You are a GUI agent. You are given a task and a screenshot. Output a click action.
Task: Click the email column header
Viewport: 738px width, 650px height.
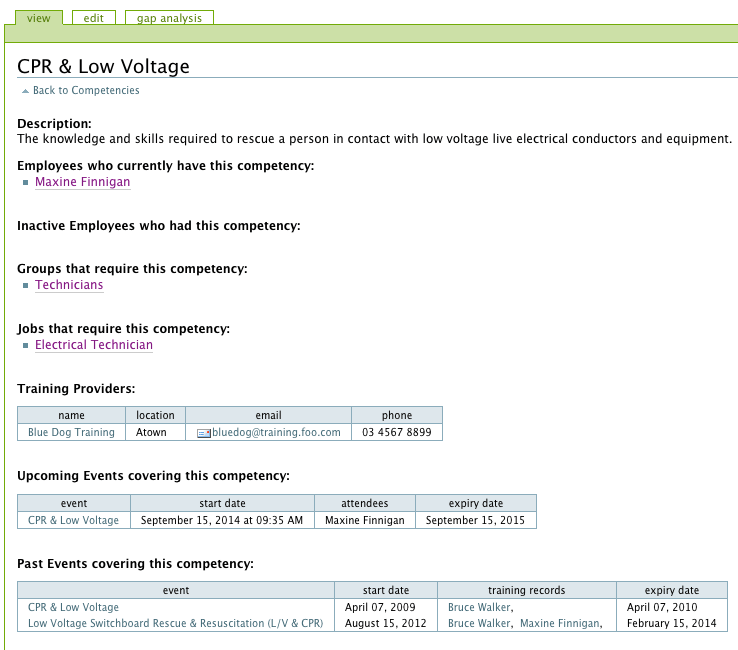pos(268,415)
